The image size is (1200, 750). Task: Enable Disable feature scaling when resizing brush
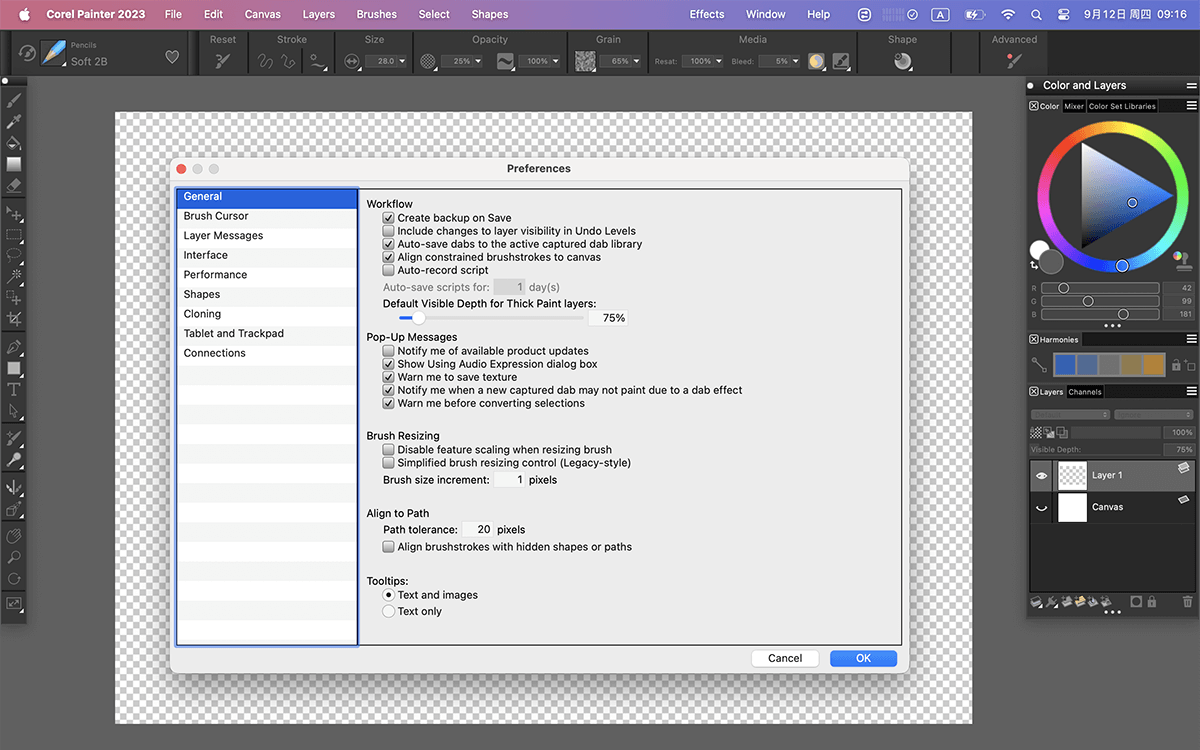pyautogui.click(x=389, y=450)
